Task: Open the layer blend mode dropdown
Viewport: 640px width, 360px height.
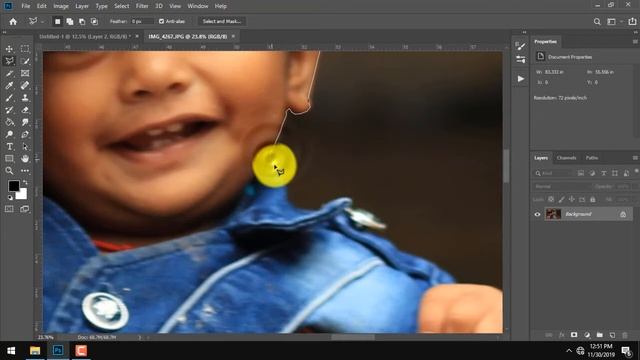Action: coord(561,187)
